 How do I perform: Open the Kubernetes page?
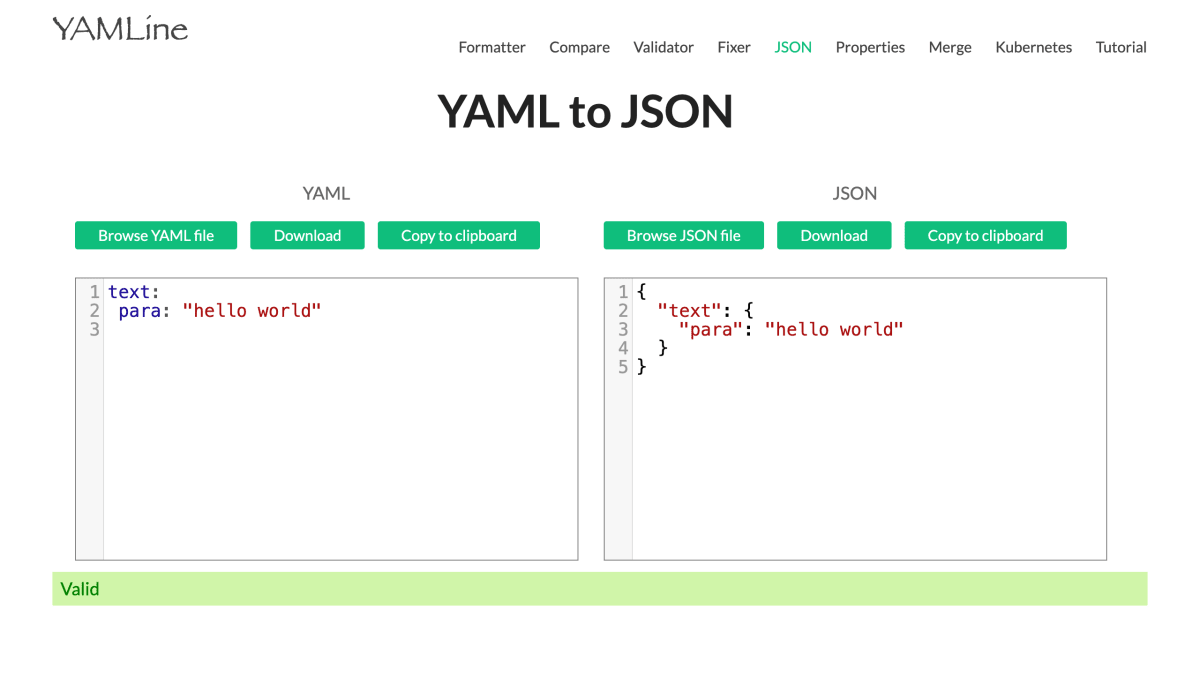pos(1033,47)
